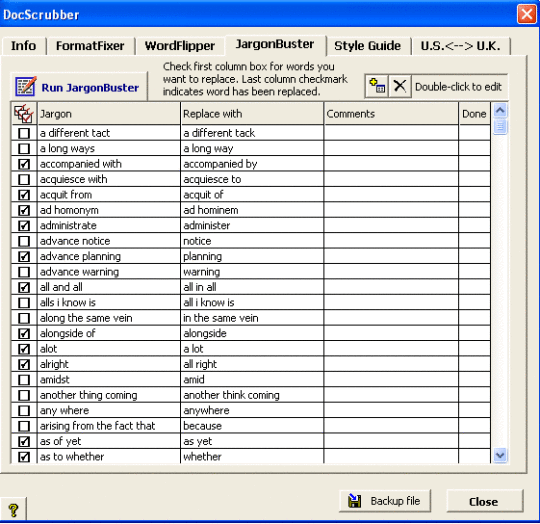Click the vertical scrollbar thumb

tap(500, 126)
